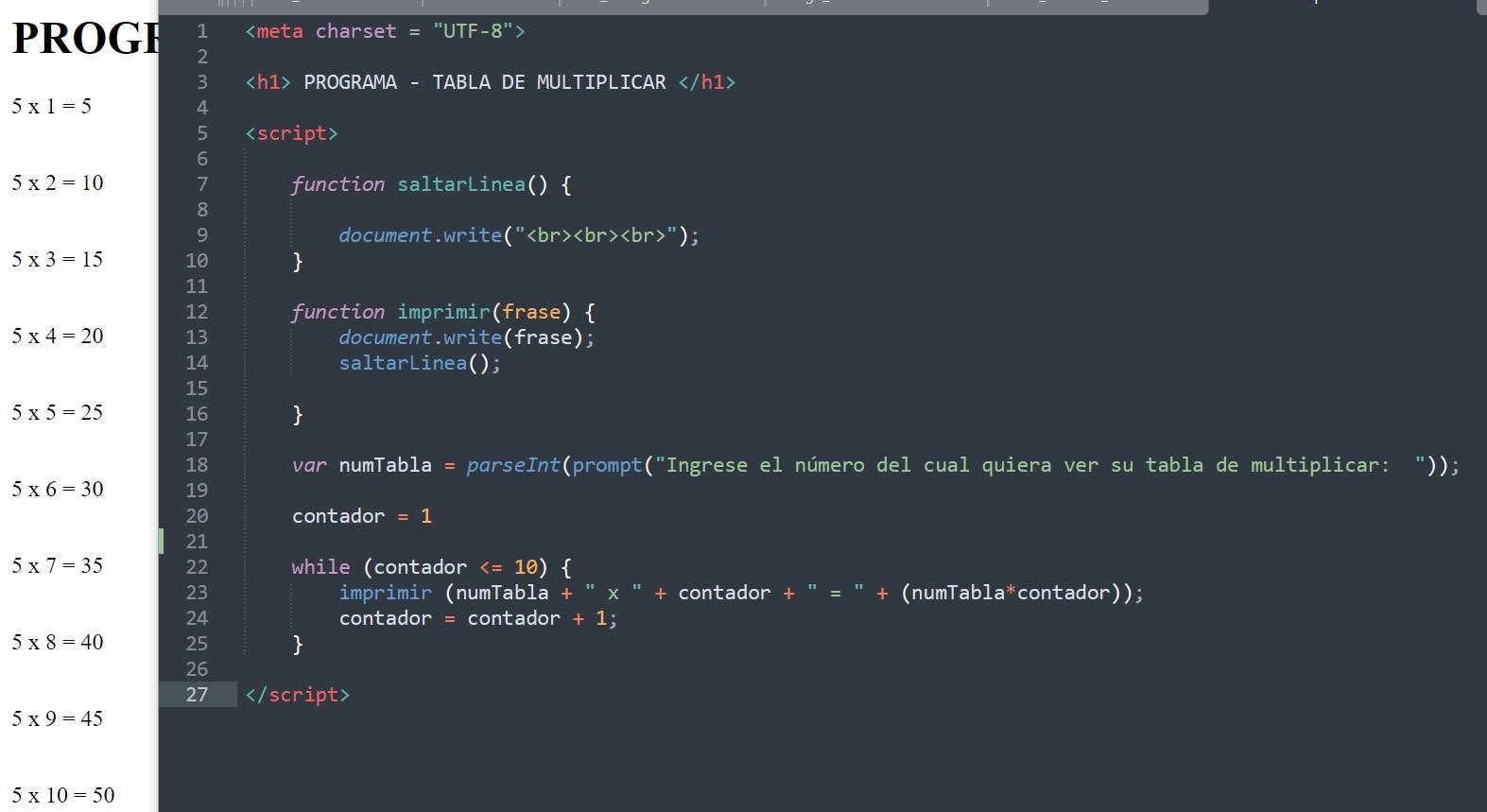Click the closing brace on line 25
Screen dimensions: 1487x812
point(298,644)
